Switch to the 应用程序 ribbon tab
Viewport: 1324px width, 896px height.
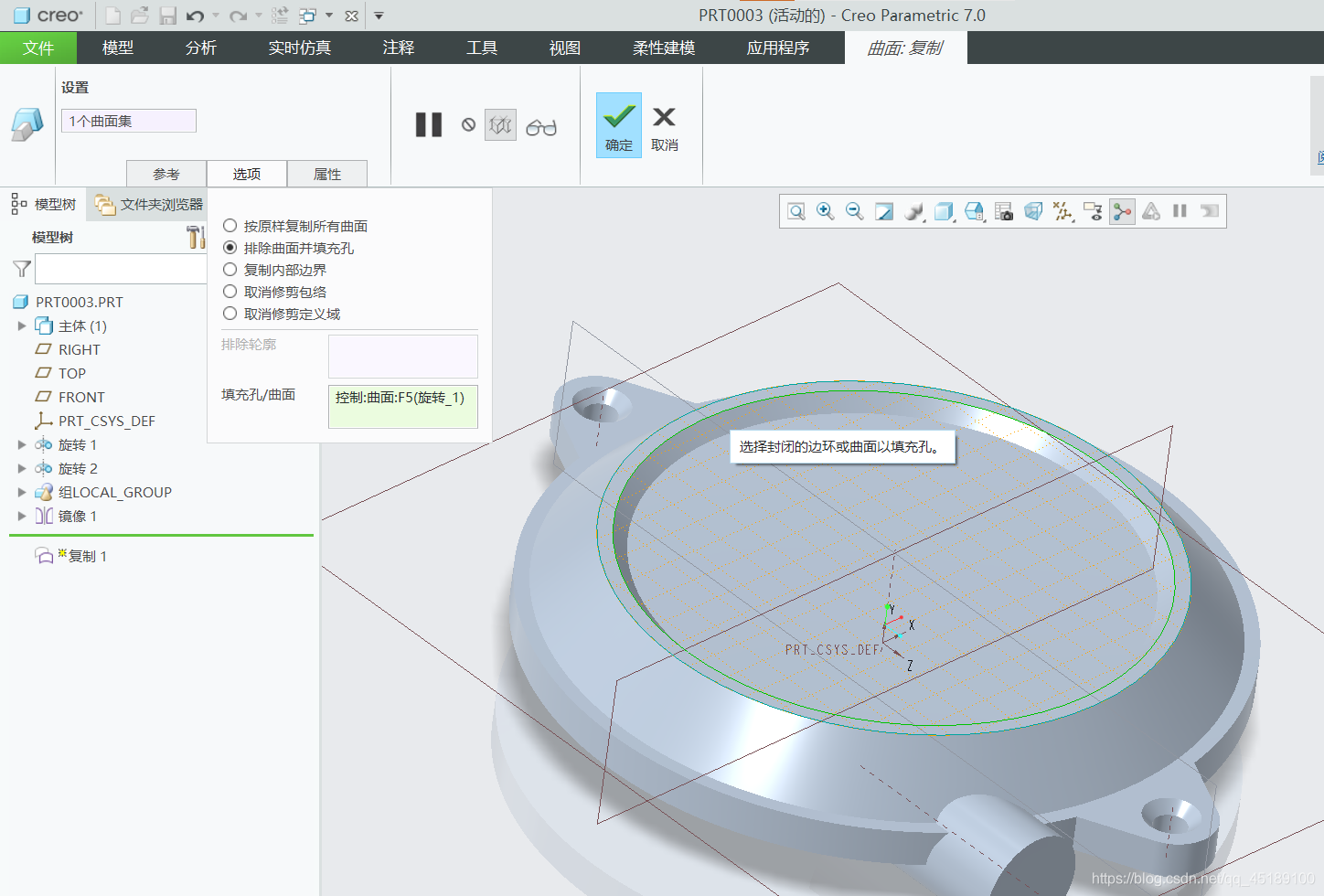[x=778, y=48]
